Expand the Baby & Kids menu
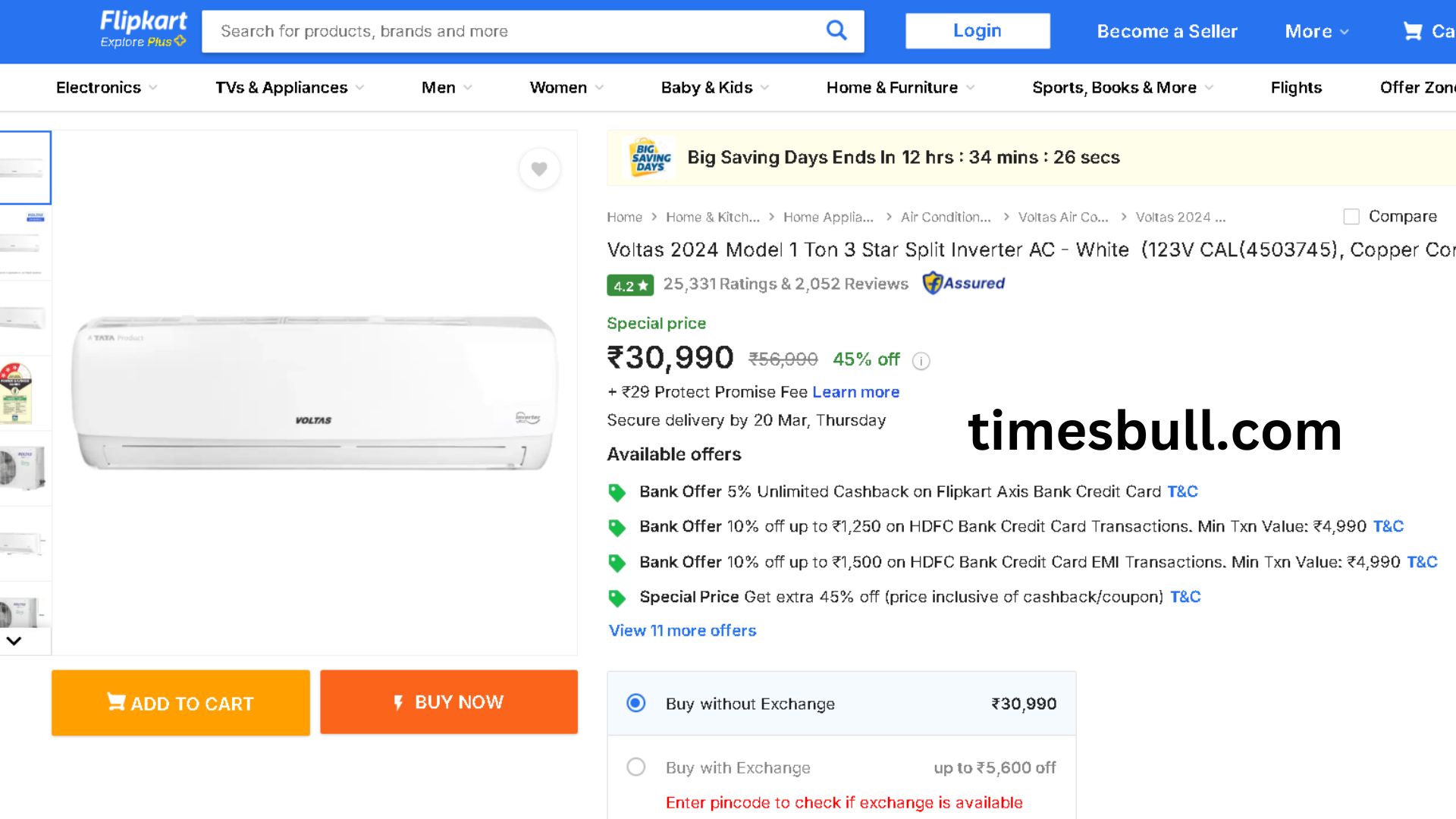The width and height of the screenshot is (1456, 819). pos(715,88)
